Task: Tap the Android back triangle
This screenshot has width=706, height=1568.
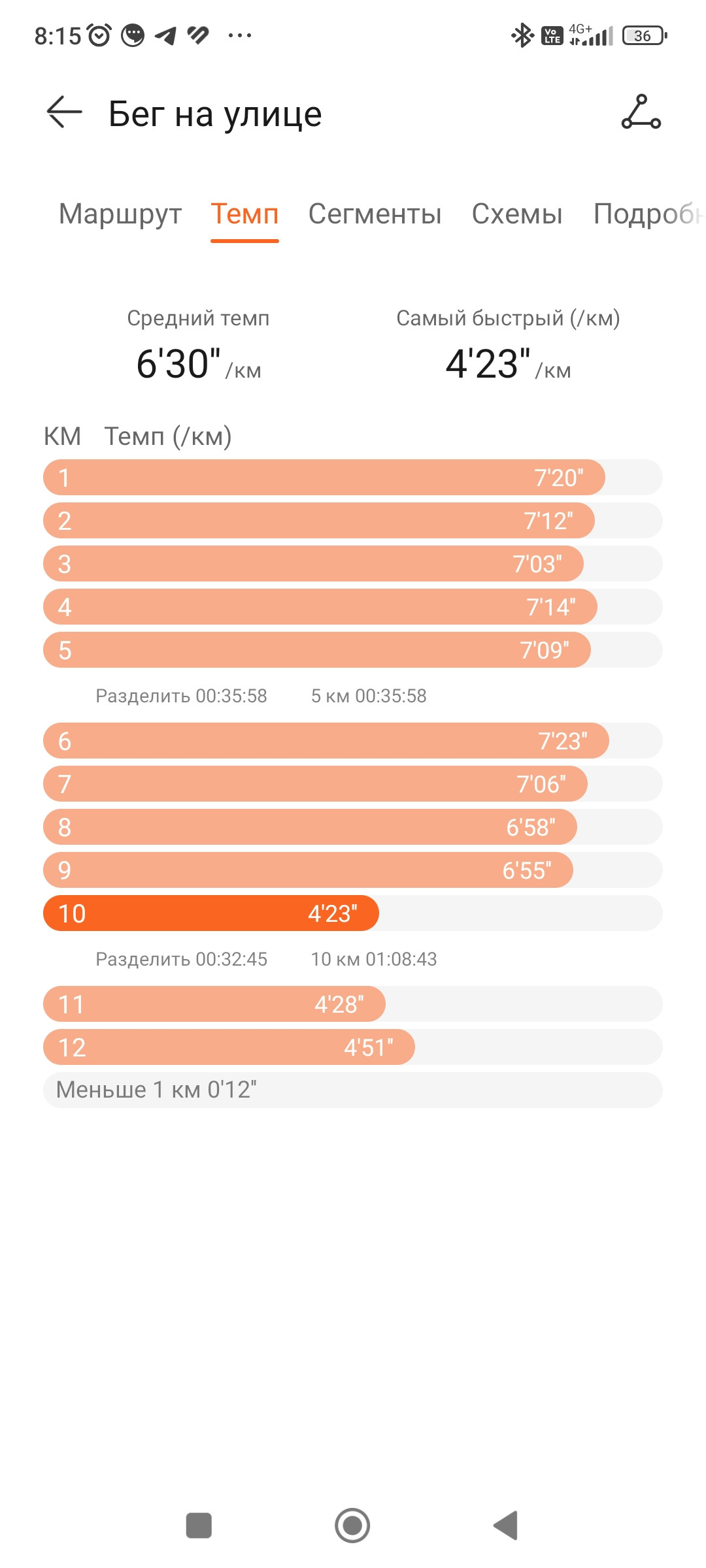Action: click(x=506, y=1526)
